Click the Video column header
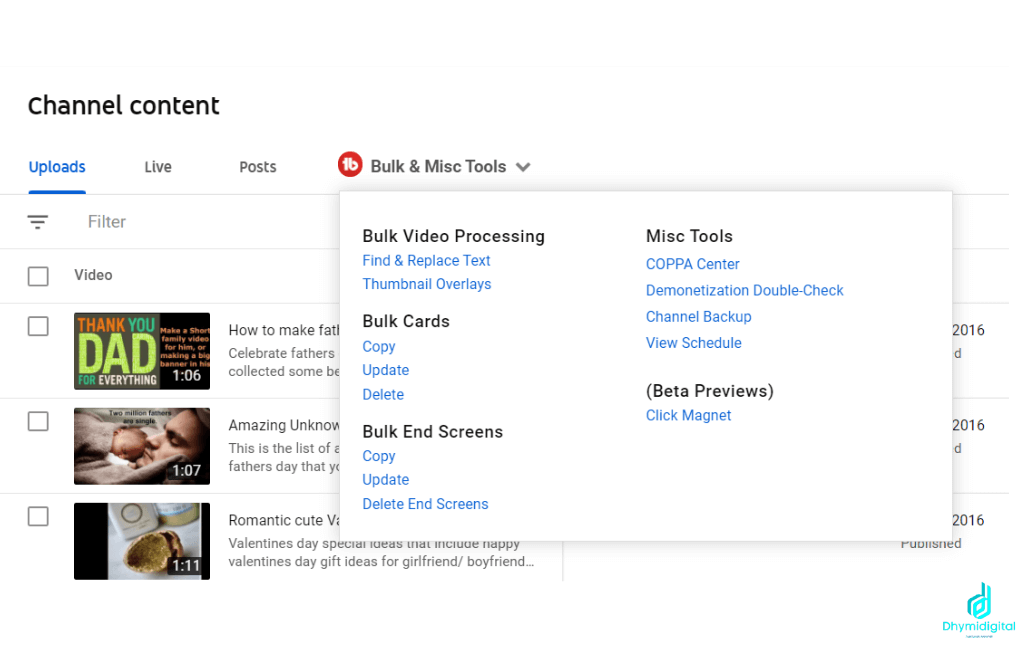The height and width of the screenshot is (655, 1024). click(x=93, y=275)
